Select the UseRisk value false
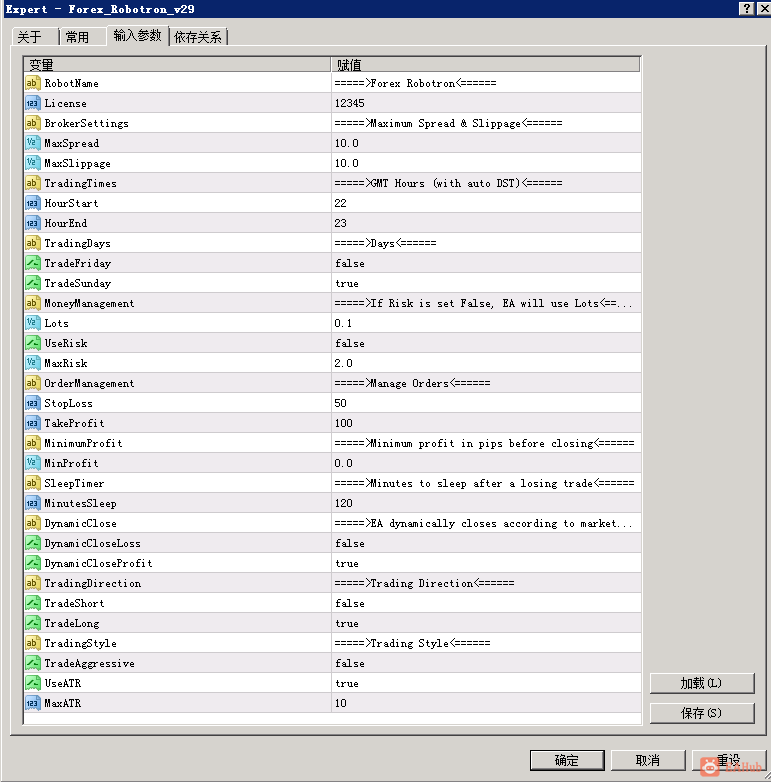 click(350, 343)
